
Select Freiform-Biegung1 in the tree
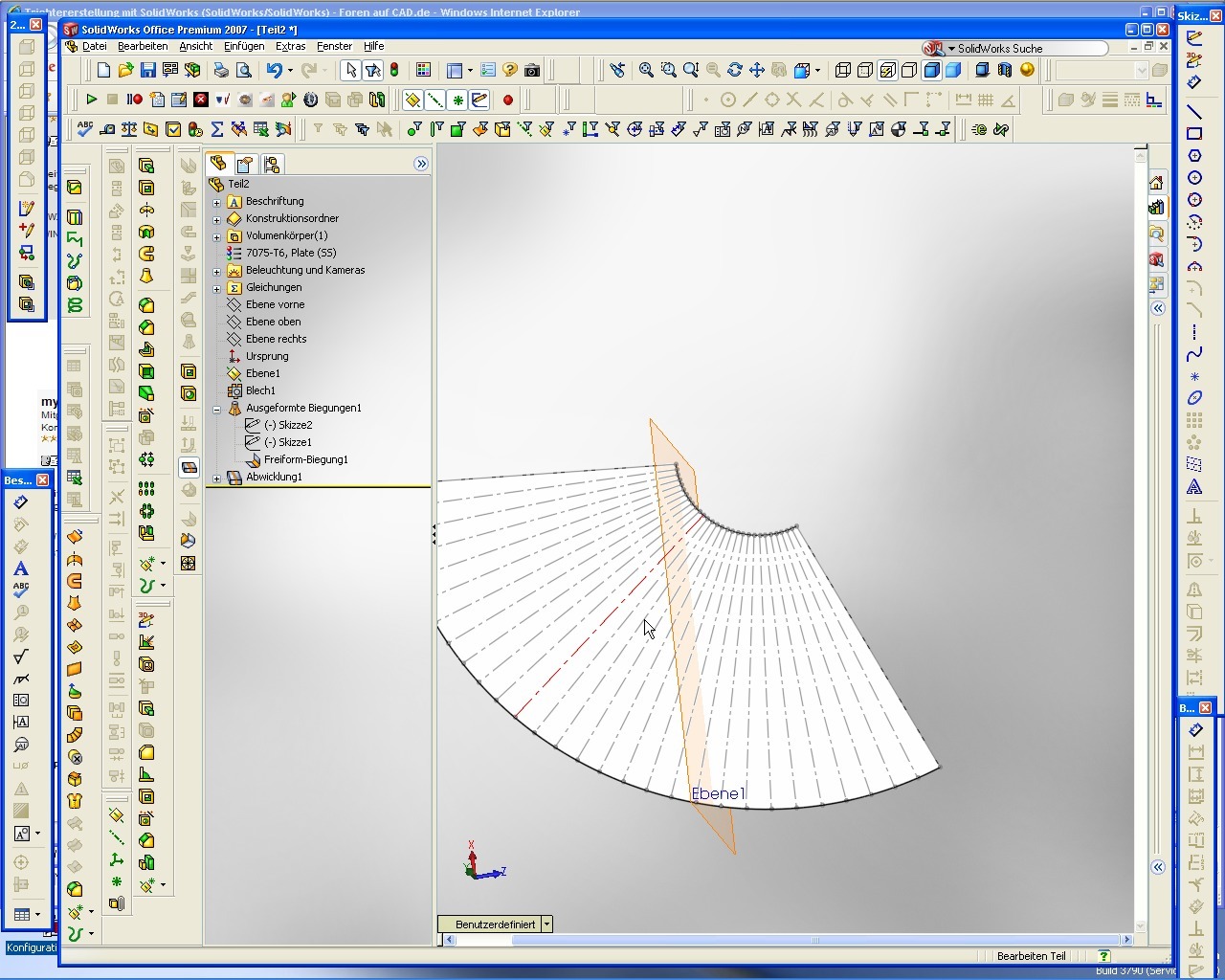click(x=305, y=459)
